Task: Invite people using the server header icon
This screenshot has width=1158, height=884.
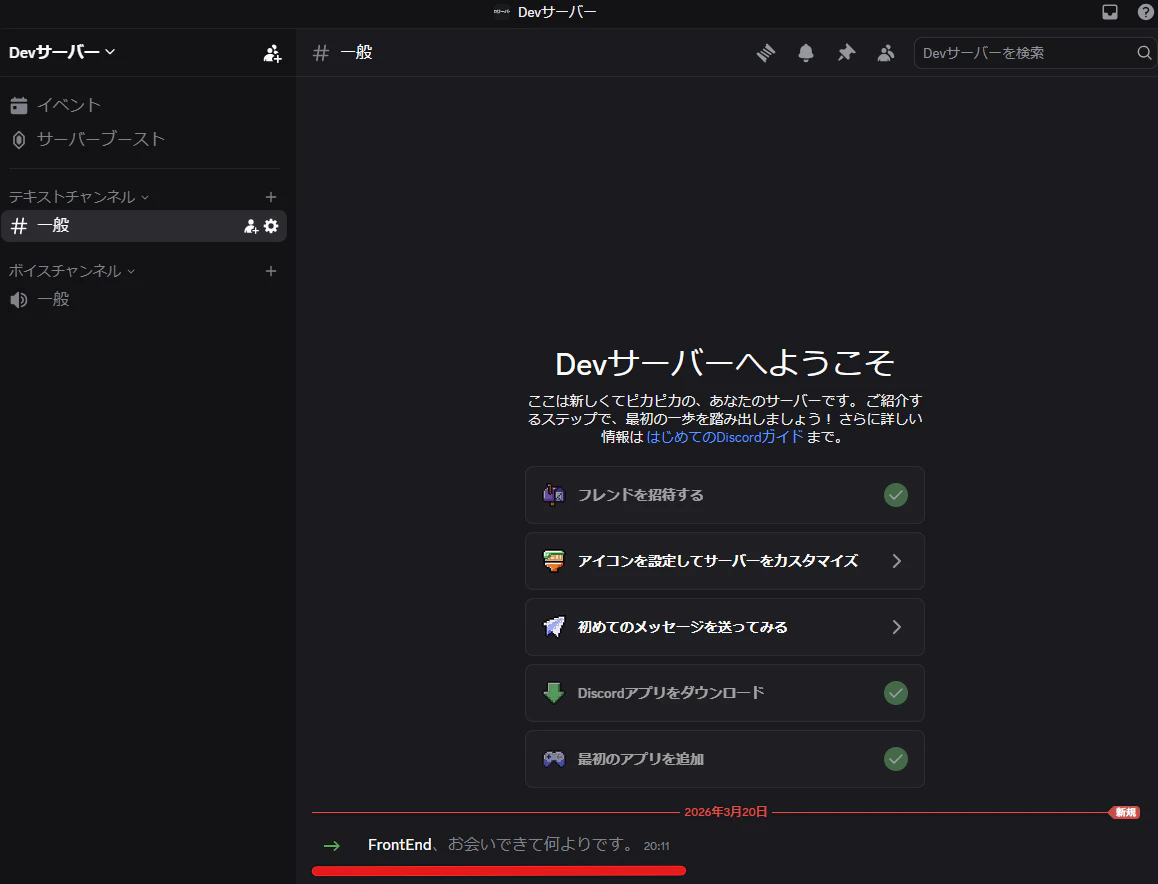Action: click(x=273, y=53)
